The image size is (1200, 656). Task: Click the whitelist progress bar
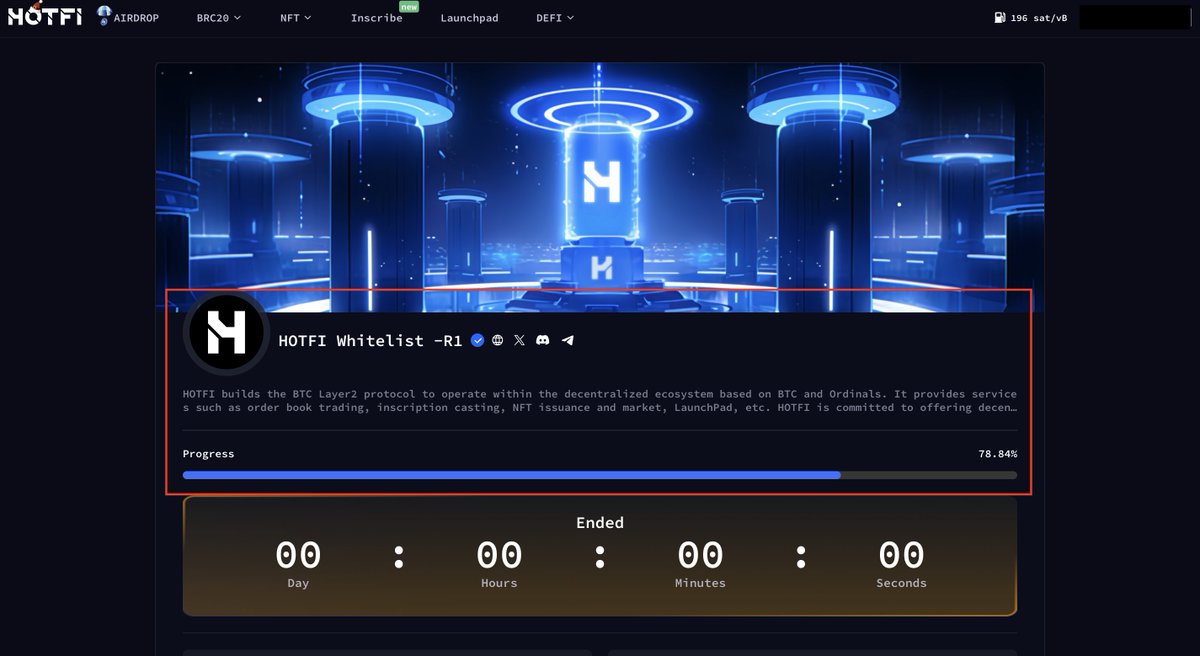[x=600, y=475]
